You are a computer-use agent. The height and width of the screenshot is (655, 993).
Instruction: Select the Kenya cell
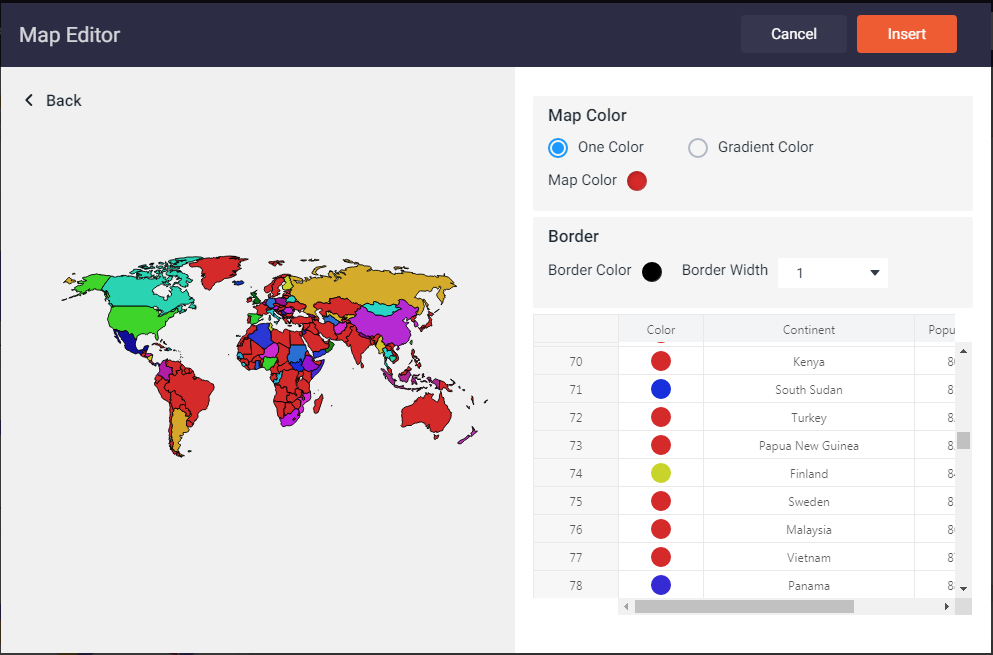[x=809, y=362]
